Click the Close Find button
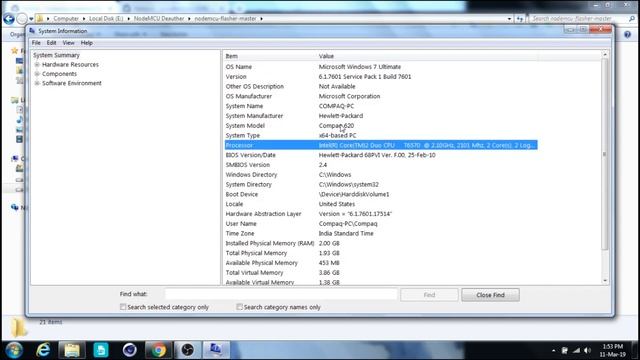This screenshot has height=360, width=640. tap(490, 295)
